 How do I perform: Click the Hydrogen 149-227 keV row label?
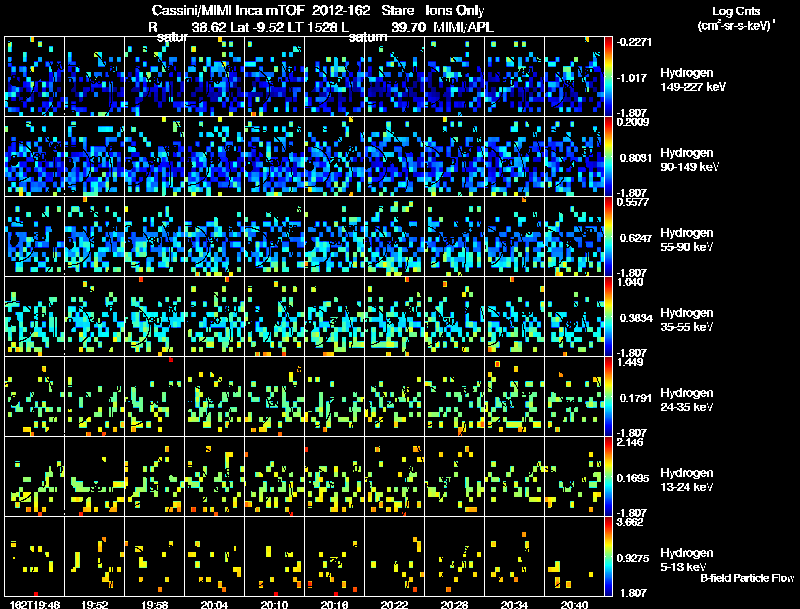693,80
